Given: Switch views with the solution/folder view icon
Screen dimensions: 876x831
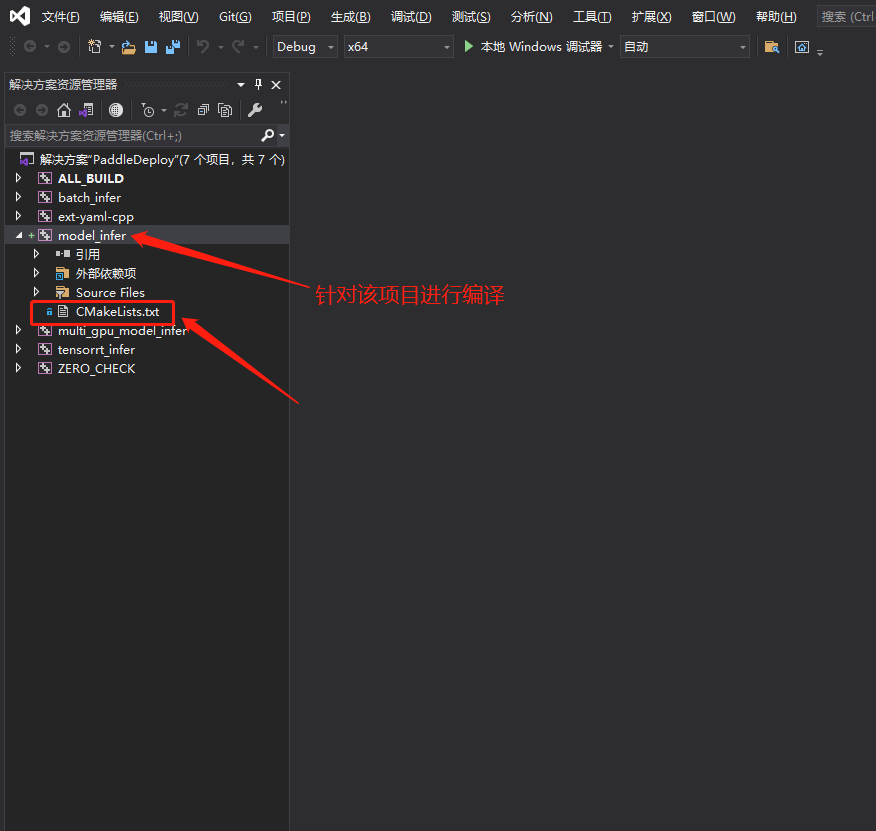Looking at the screenshot, I should [86, 110].
